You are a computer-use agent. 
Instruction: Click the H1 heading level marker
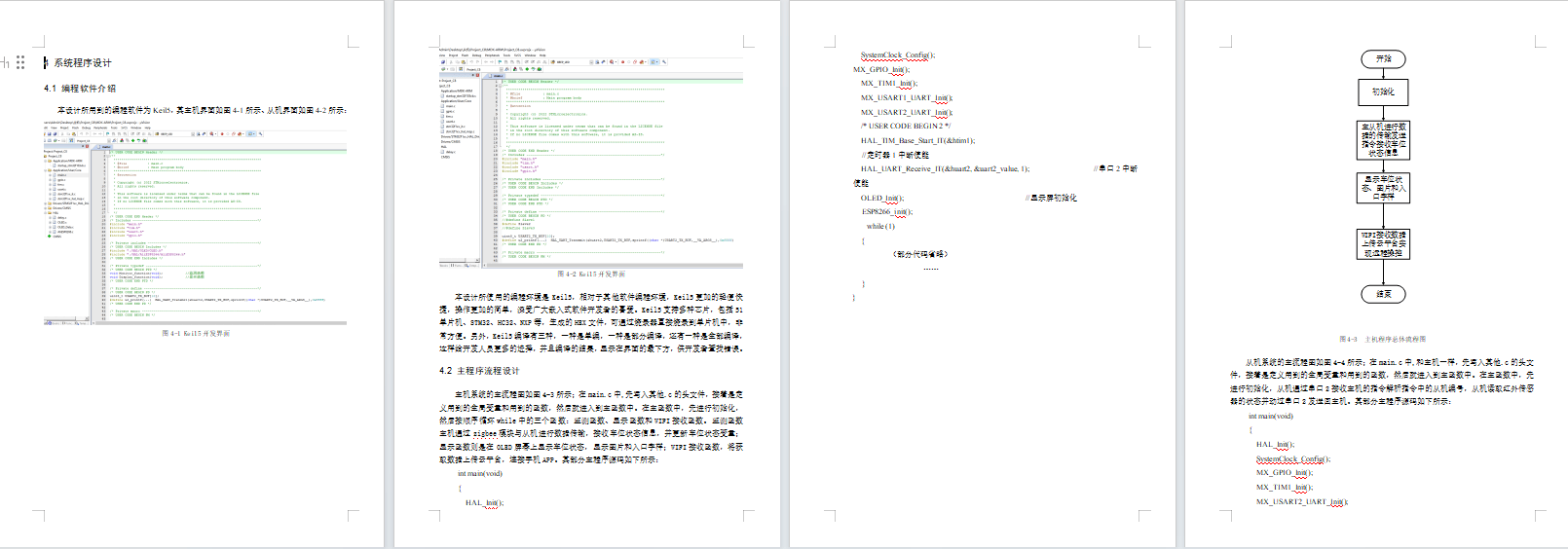pos(5,62)
